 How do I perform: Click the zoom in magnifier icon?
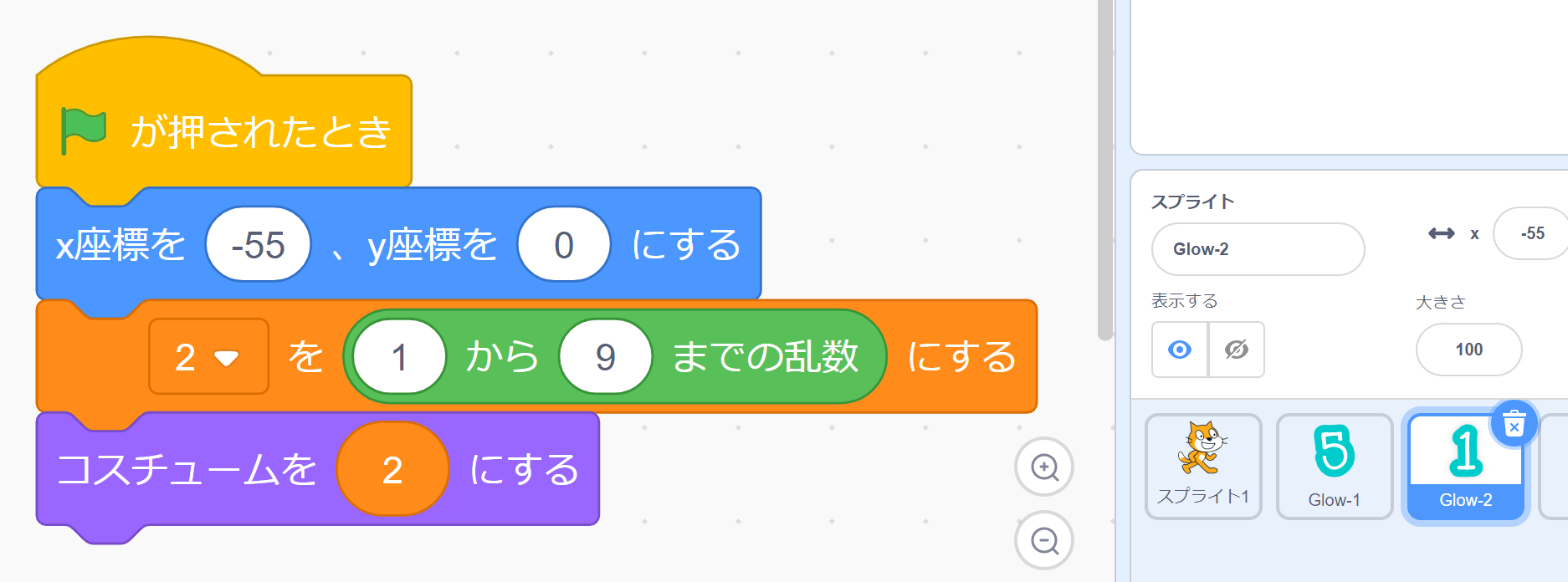tap(1044, 467)
